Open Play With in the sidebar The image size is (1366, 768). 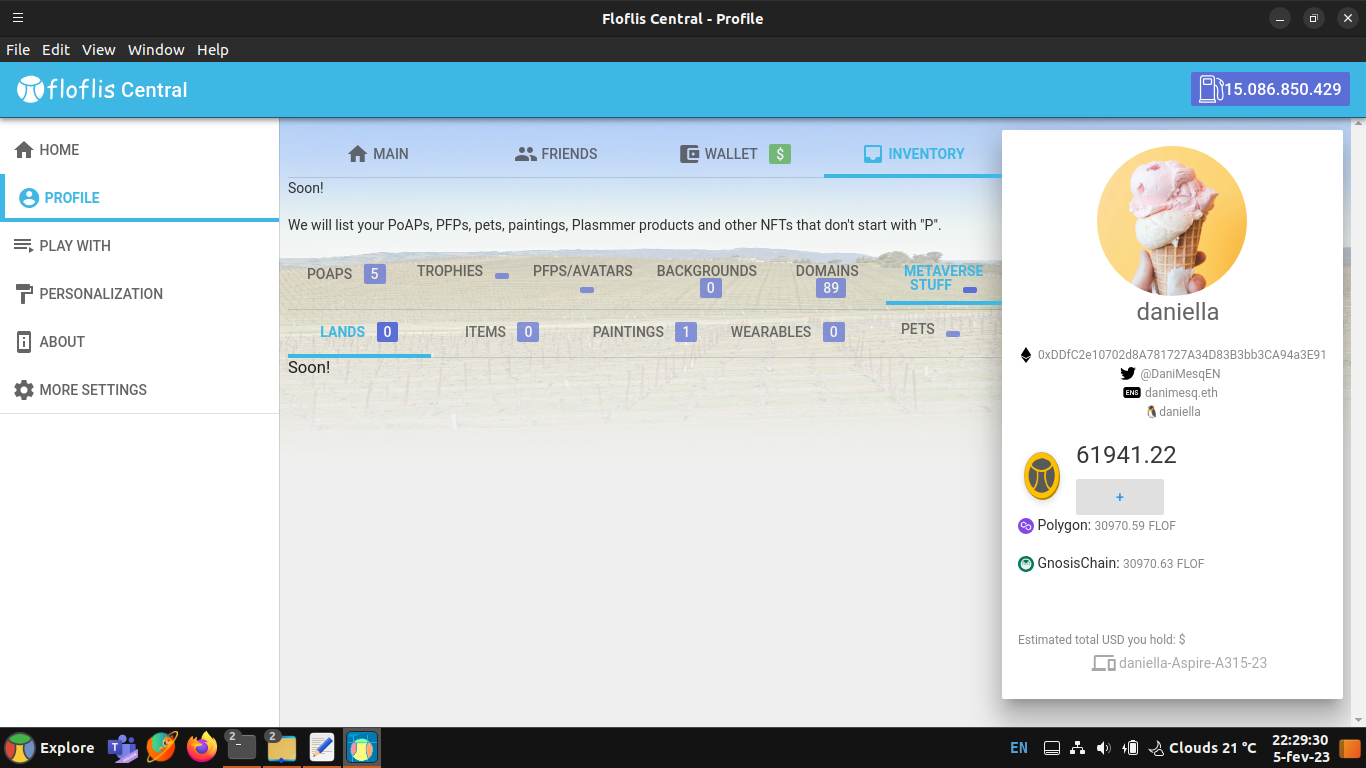pos(139,246)
